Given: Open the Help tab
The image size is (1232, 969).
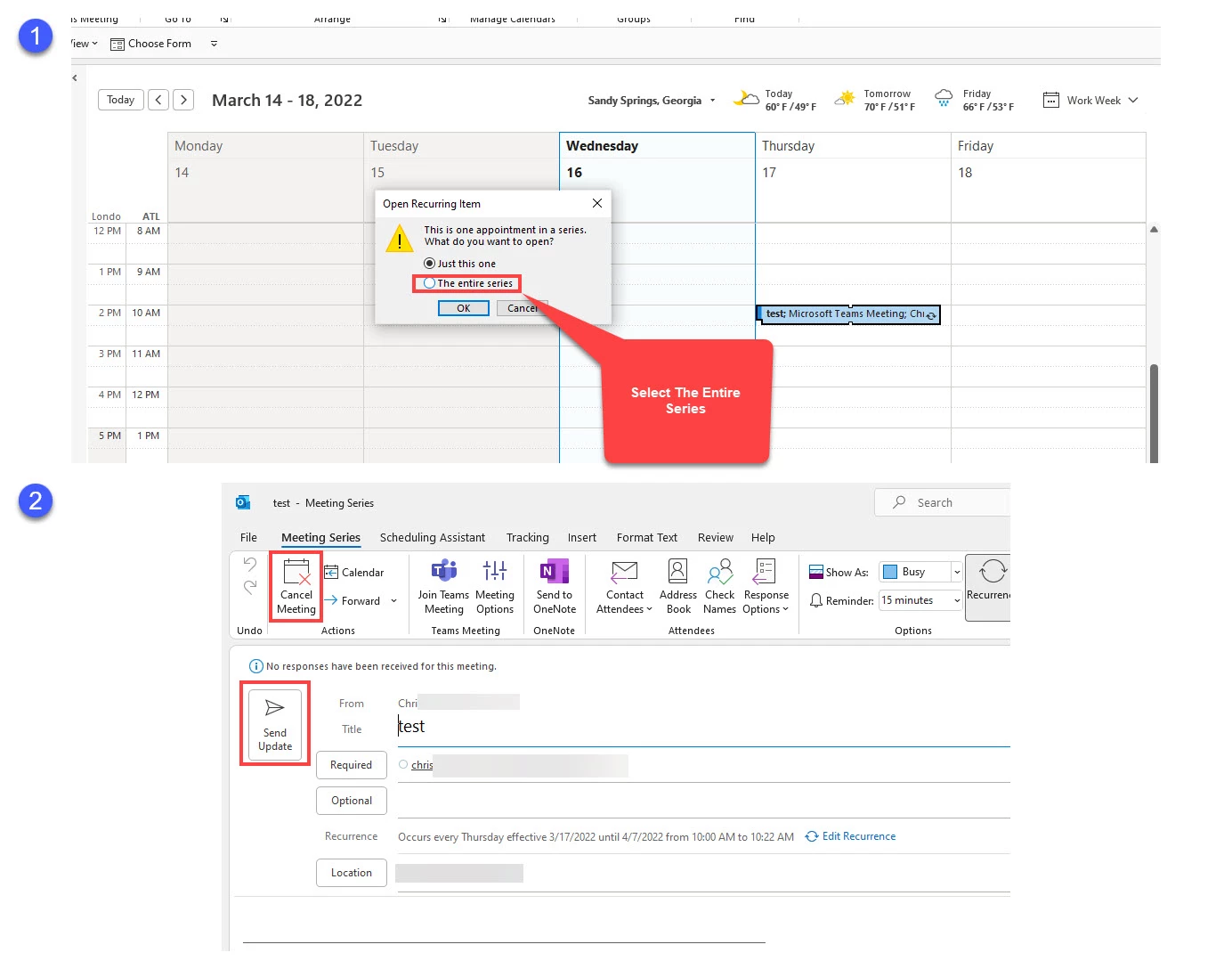Looking at the screenshot, I should pos(763,537).
